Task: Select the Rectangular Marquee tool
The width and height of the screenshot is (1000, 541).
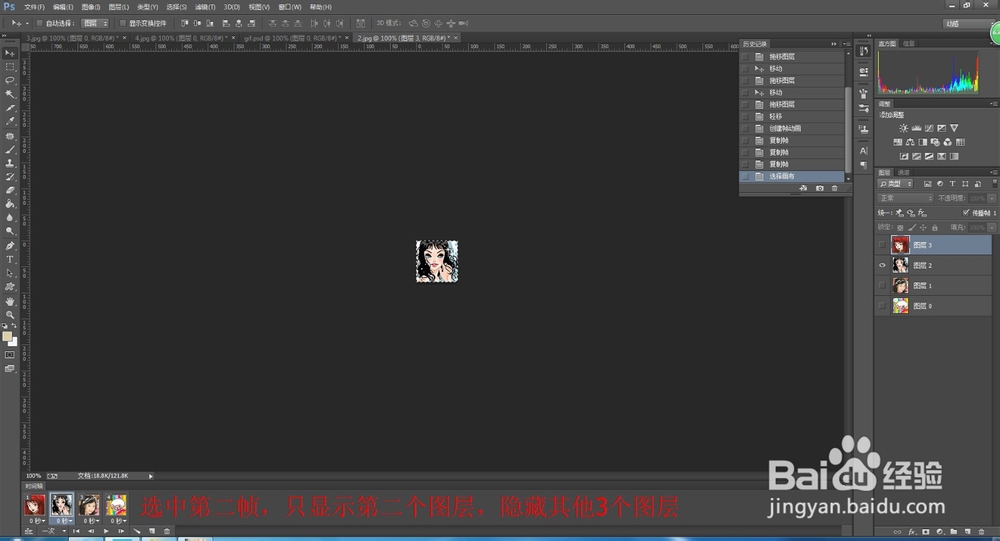Action: click(10, 67)
